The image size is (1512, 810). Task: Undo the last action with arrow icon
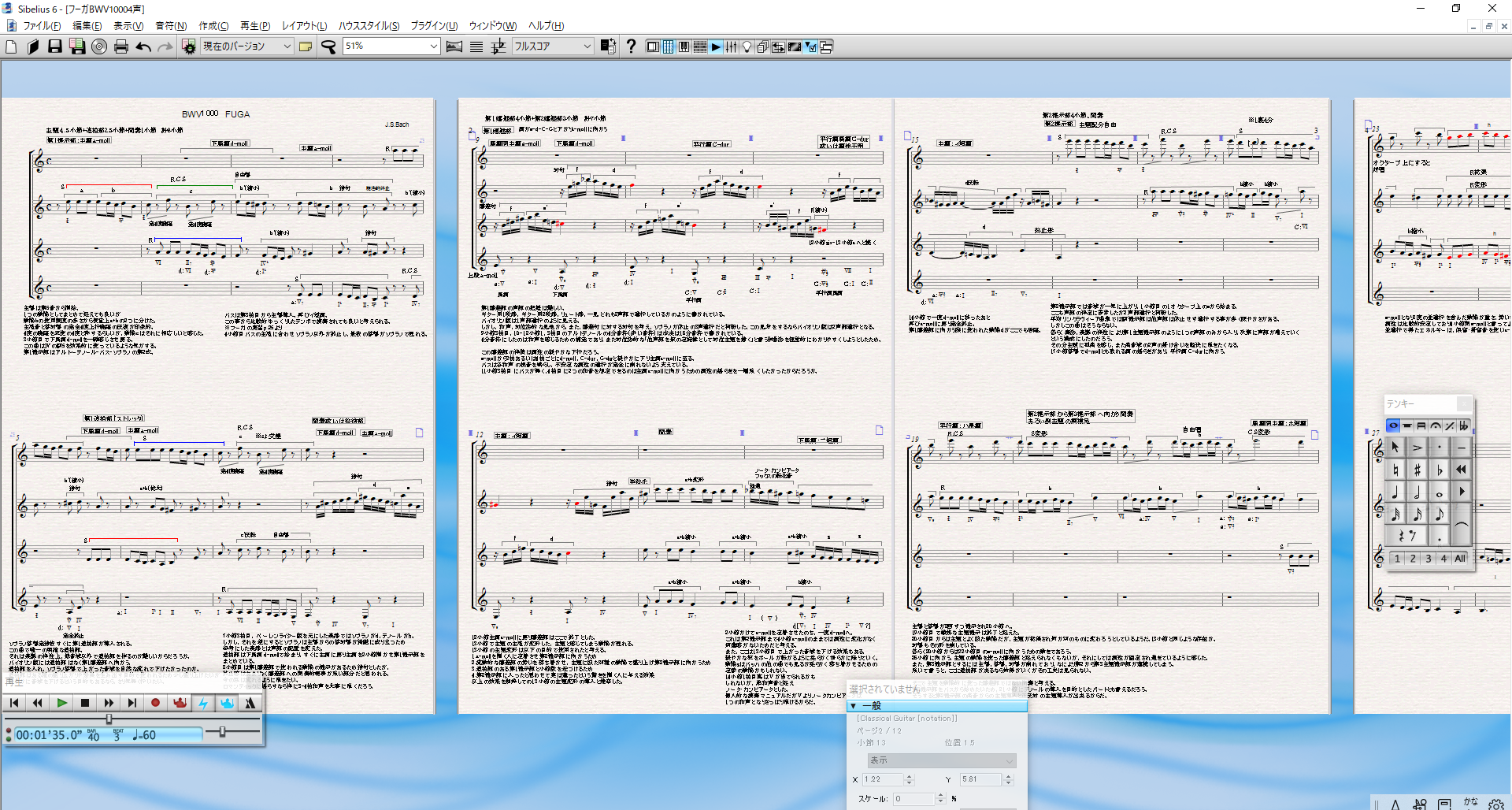(x=143, y=46)
